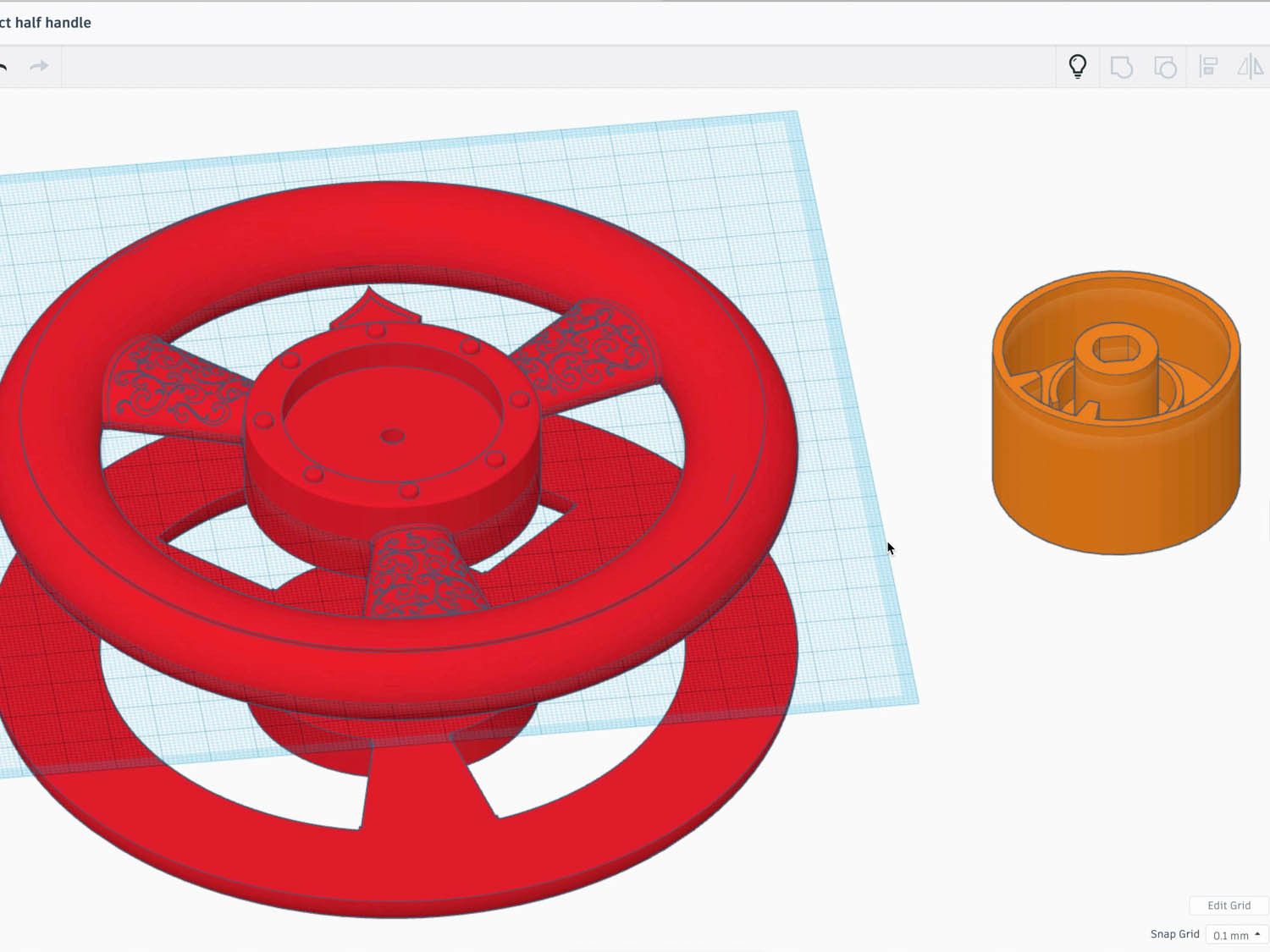Select the Ungroup icon next to Group

click(x=1164, y=68)
